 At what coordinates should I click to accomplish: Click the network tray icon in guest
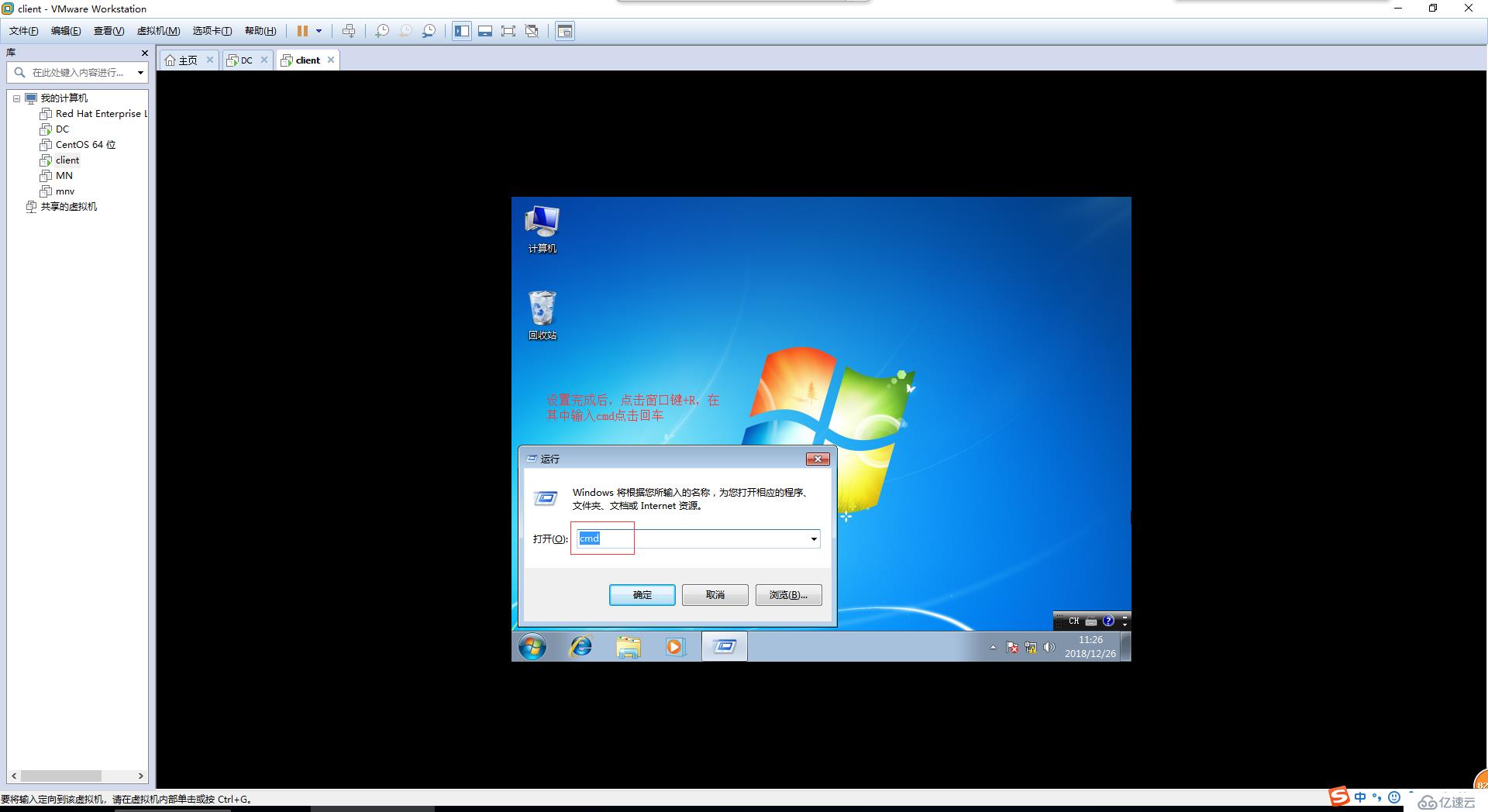(1031, 647)
